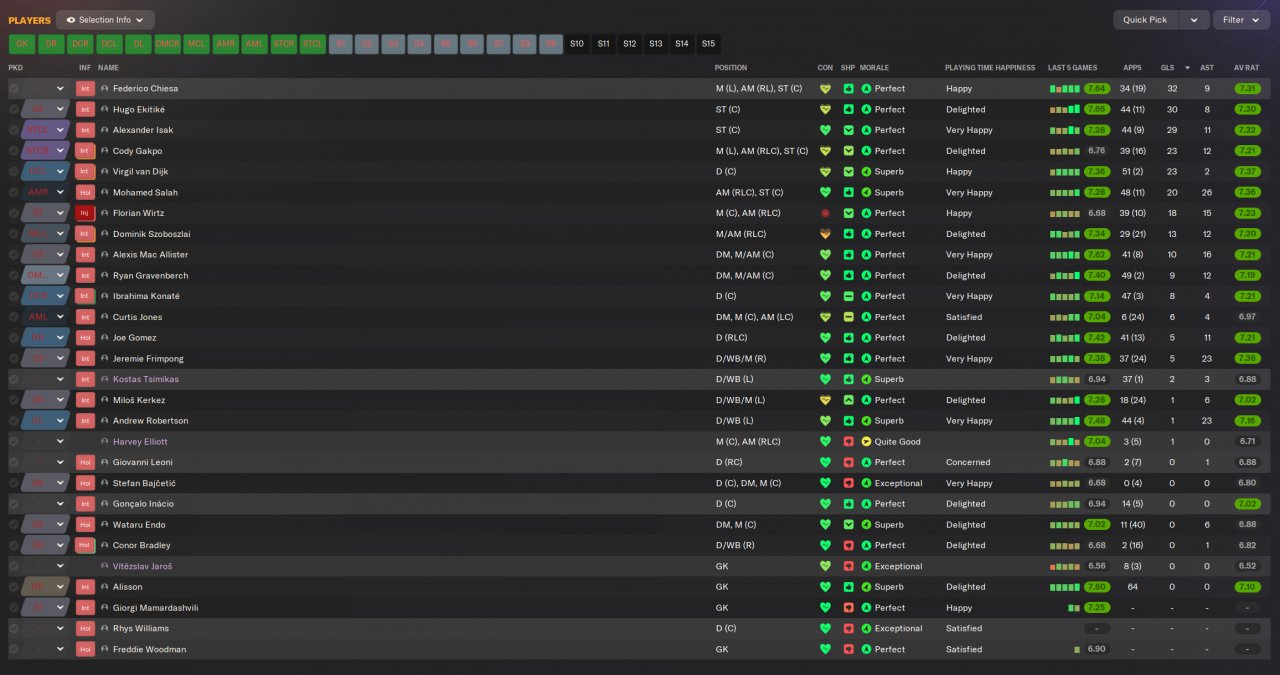The image size is (1280, 675).
Task: Open the Jeremie Frimpong player name
Action: (x=148, y=358)
